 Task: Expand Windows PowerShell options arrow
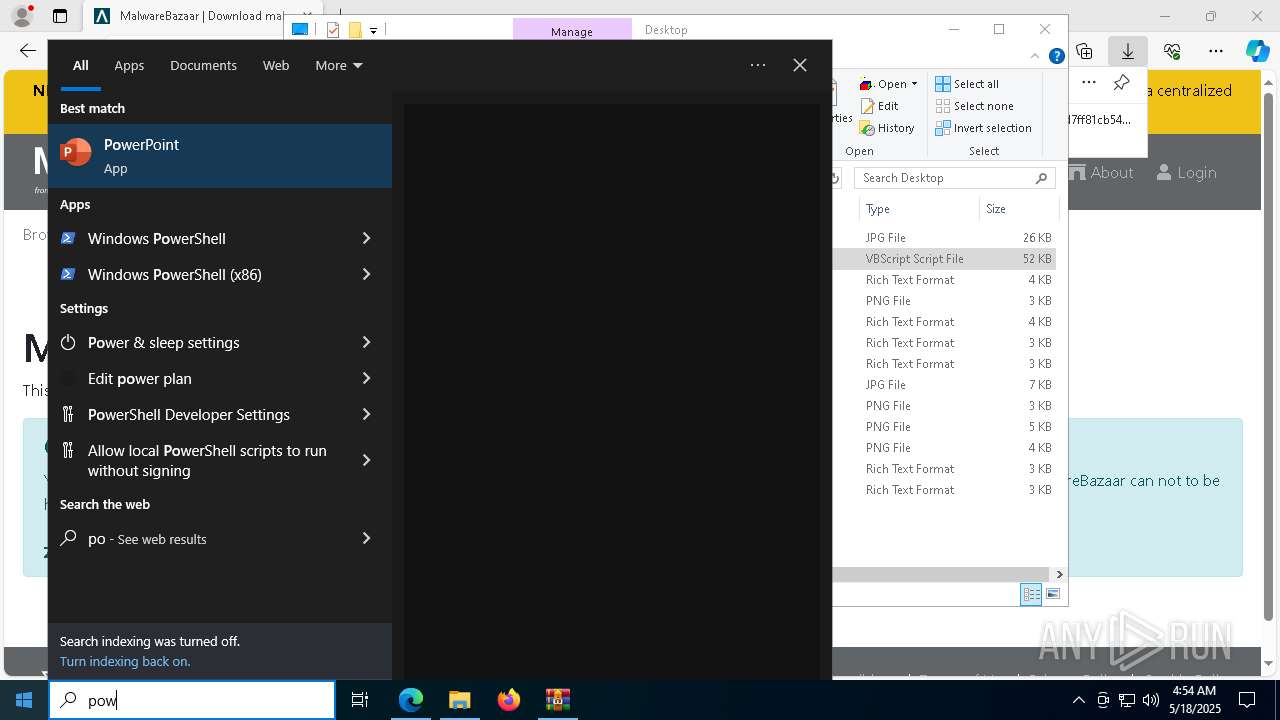tap(366, 238)
